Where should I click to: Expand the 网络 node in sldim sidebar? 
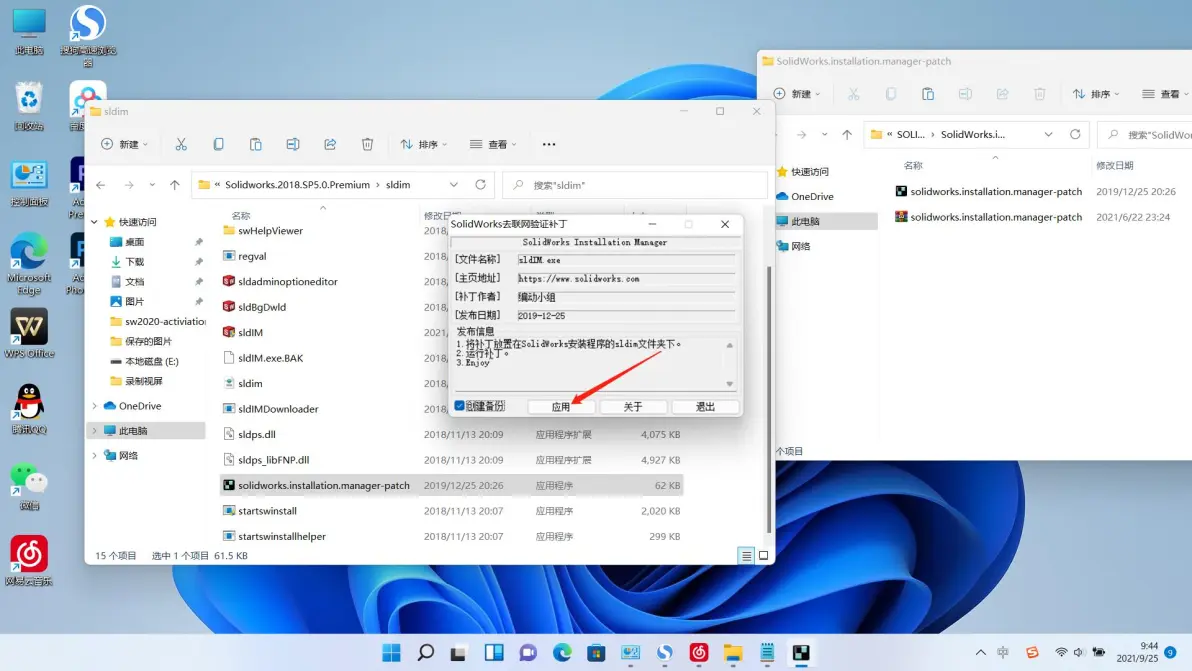(x=95, y=455)
